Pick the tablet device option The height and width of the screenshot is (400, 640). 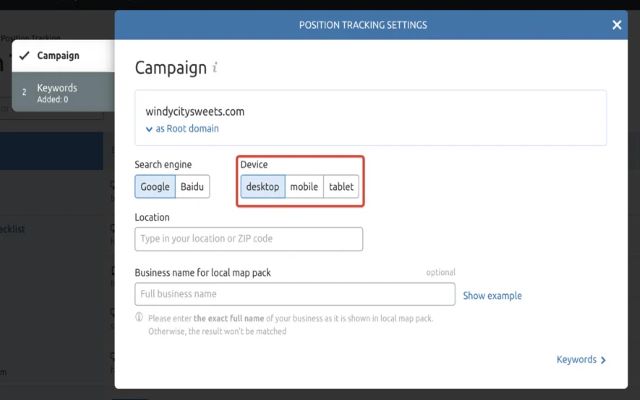341,187
